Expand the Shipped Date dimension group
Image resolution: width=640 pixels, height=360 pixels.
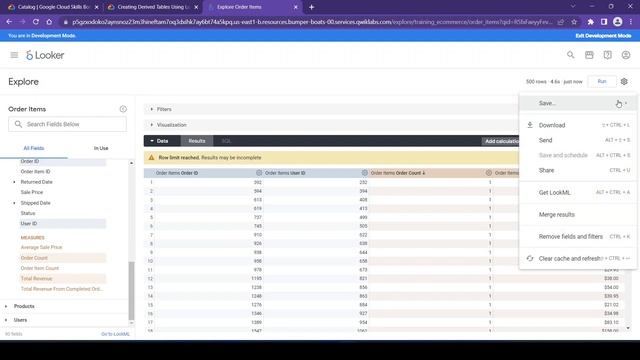pyautogui.click(x=14, y=203)
